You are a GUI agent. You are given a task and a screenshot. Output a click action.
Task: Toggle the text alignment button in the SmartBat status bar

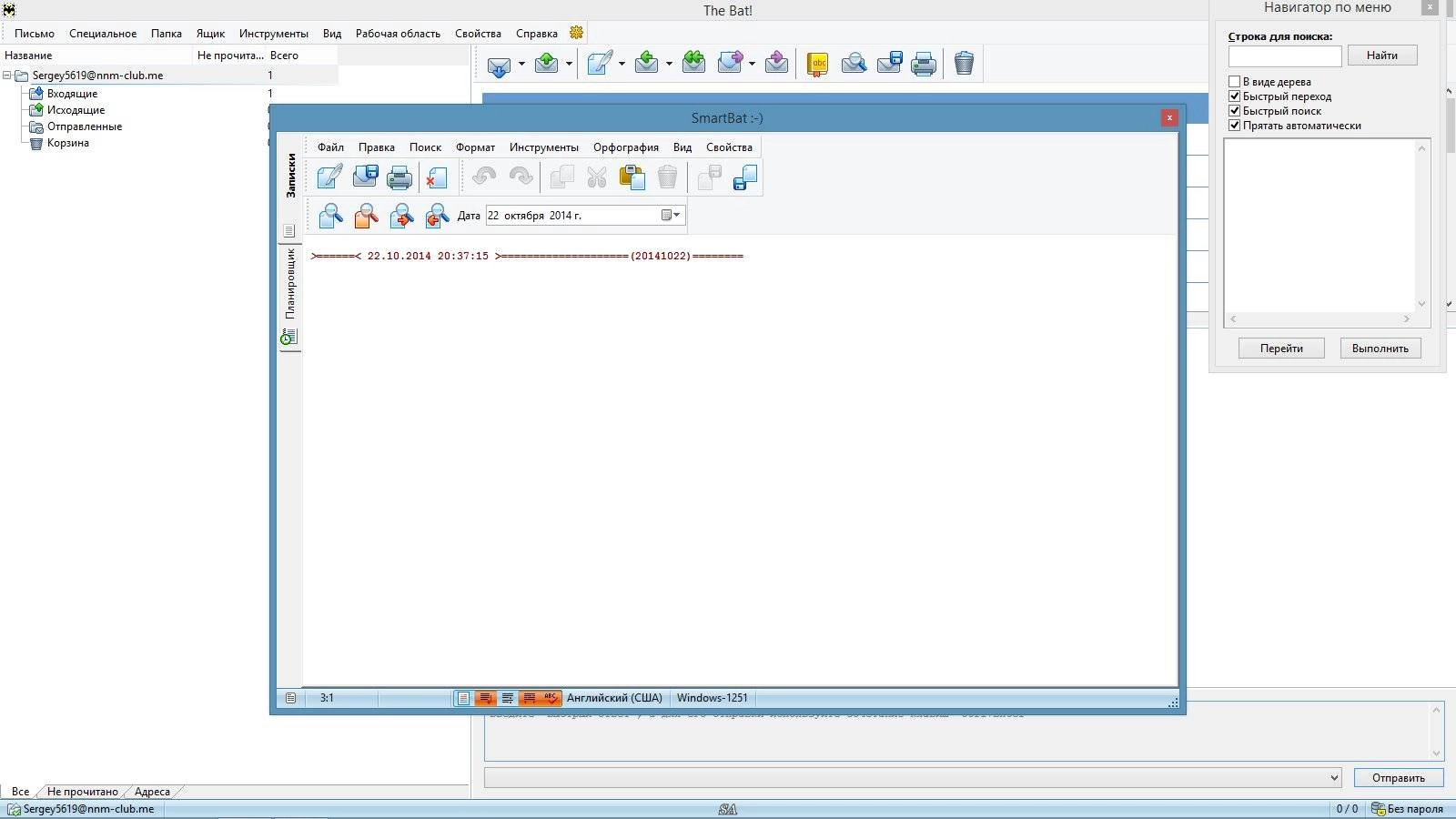pyautogui.click(x=508, y=698)
